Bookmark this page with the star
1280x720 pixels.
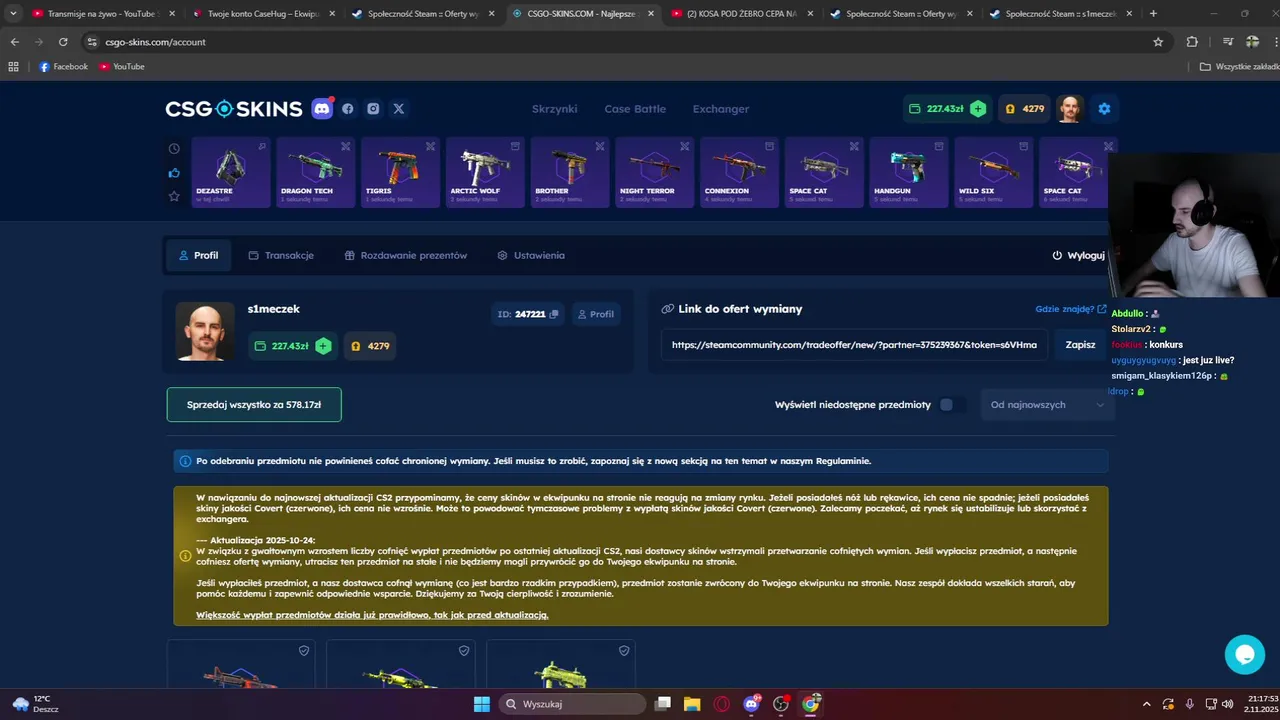tap(1158, 42)
